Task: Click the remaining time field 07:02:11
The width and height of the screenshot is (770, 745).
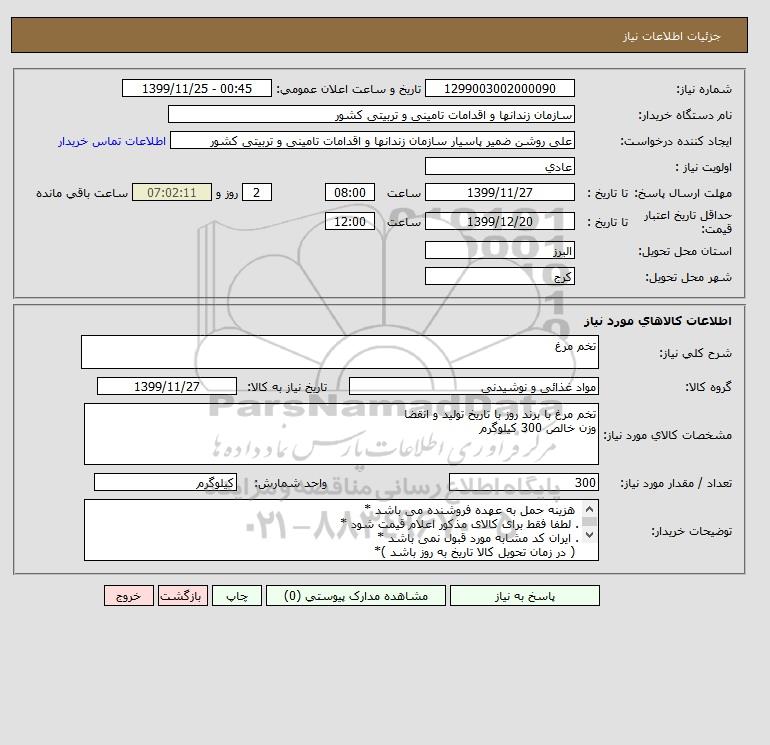Action: pos(172,193)
